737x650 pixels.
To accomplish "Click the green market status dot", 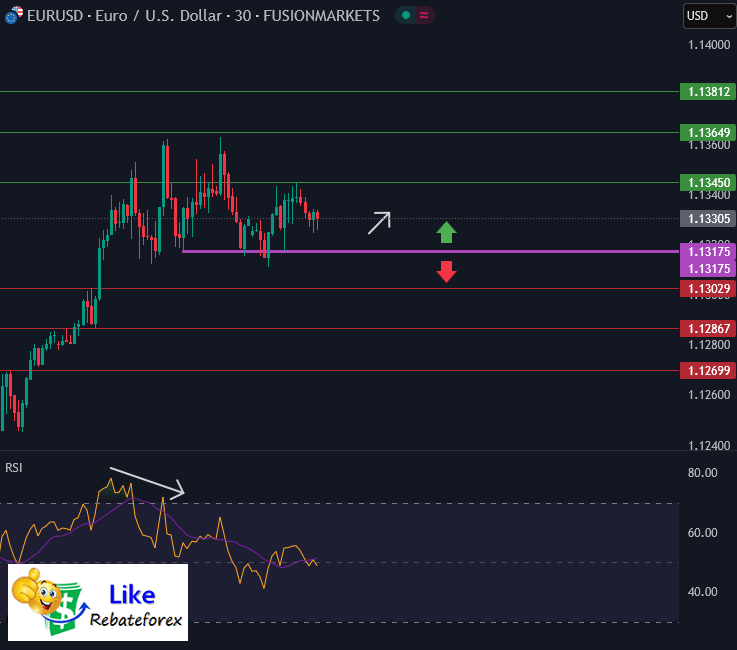I will (x=406, y=16).
